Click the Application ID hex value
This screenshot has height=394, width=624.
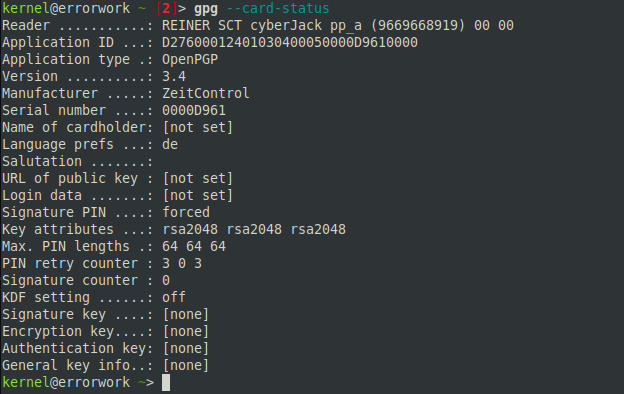click(x=290, y=42)
